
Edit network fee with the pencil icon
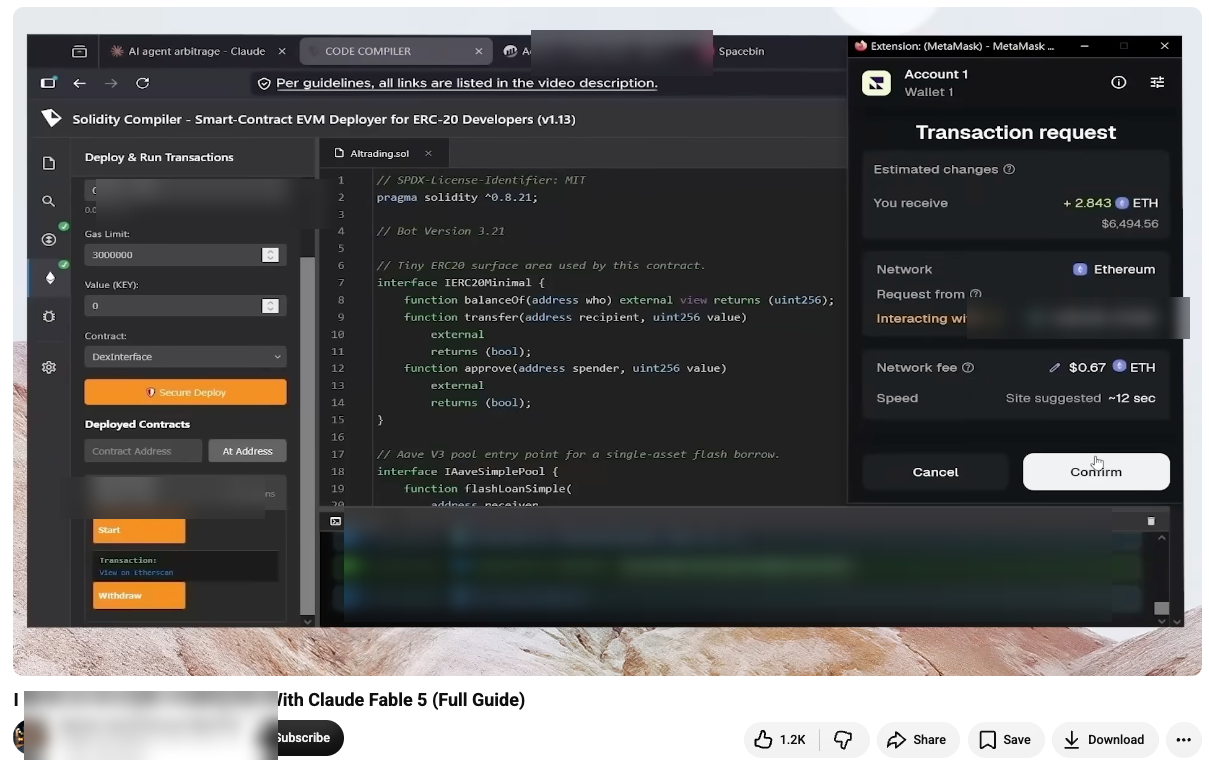pyautogui.click(x=1054, y=367)
